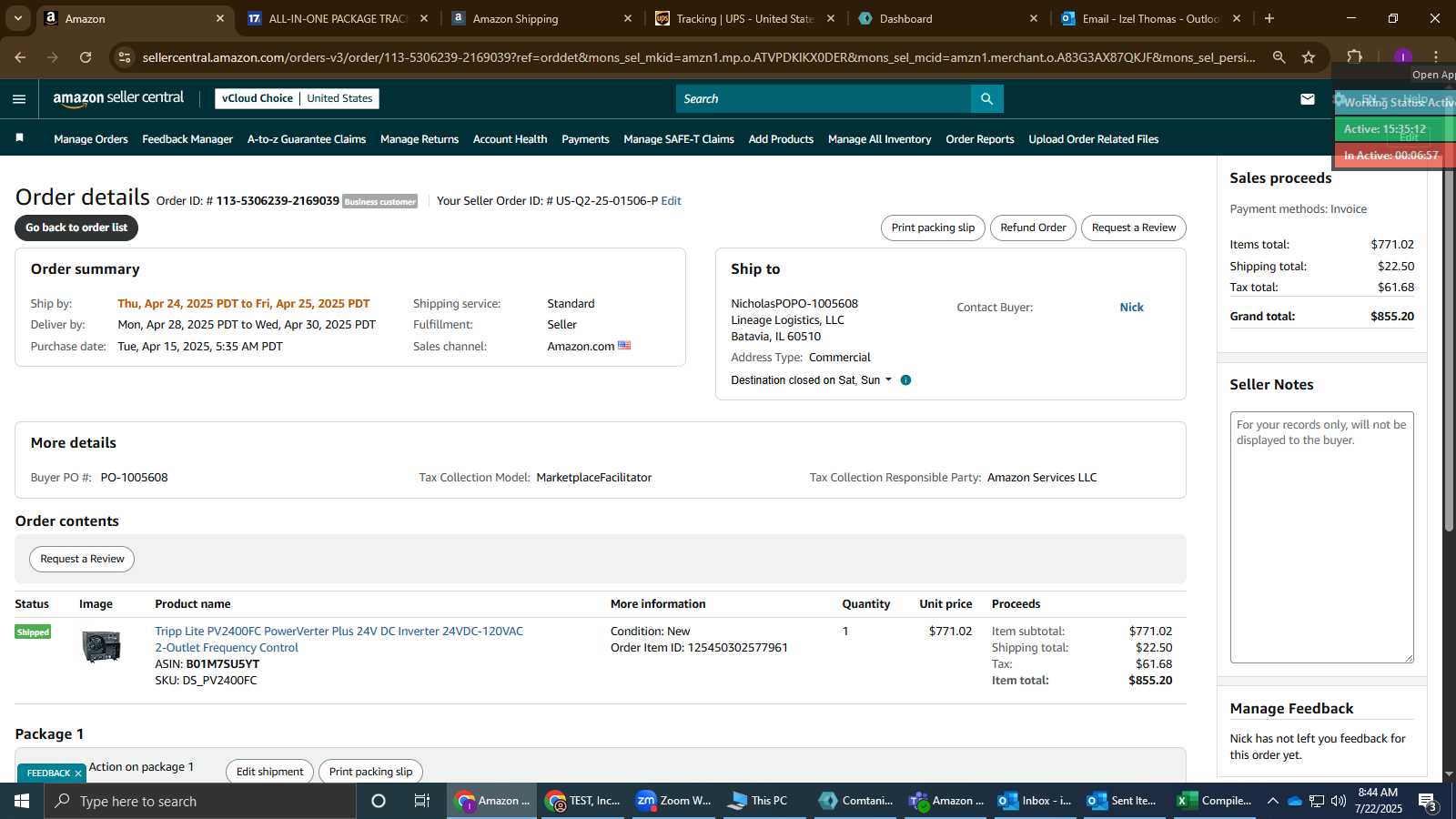Open Order Reports

[x=980, y=139]
